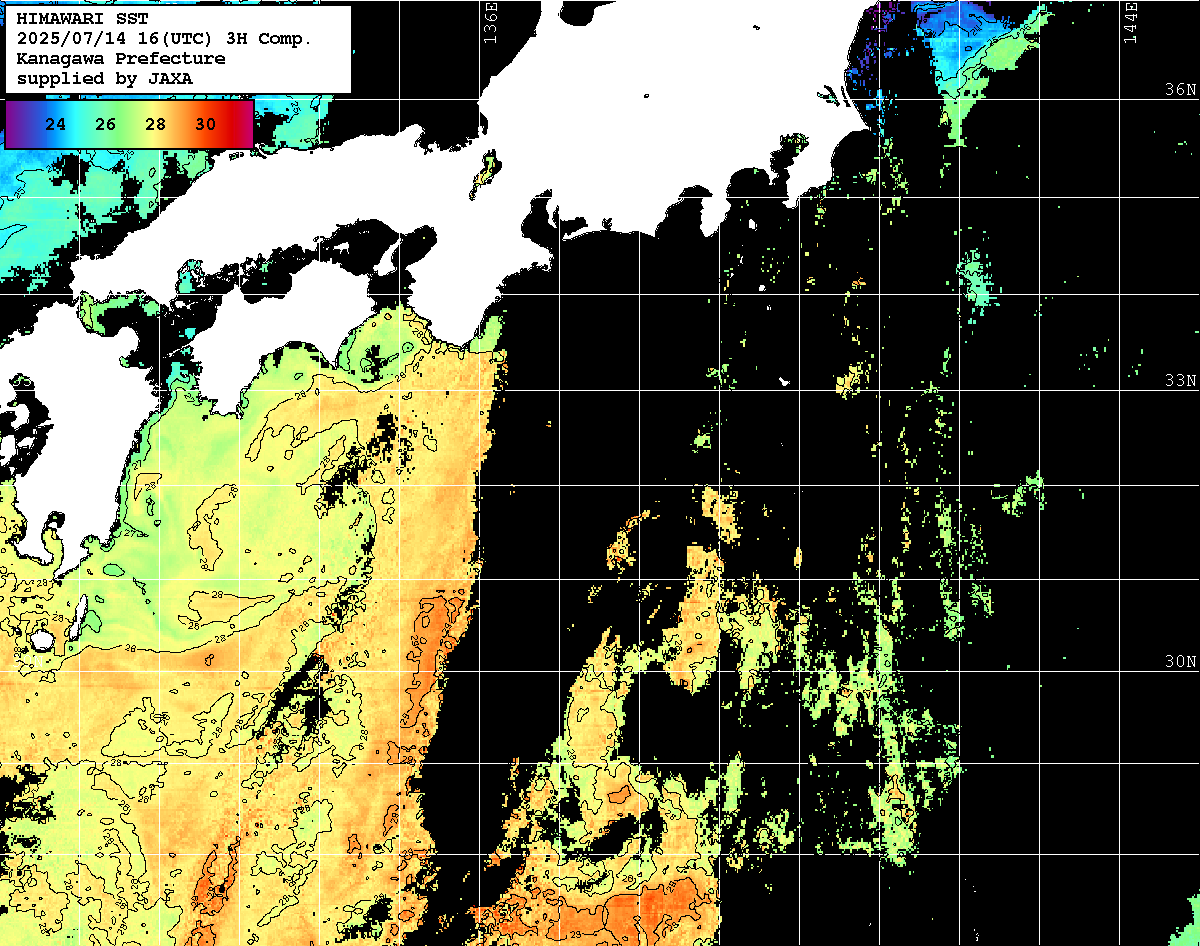
Task: Click the 26 value on the color scale
Action: click(x=106, y=125)
